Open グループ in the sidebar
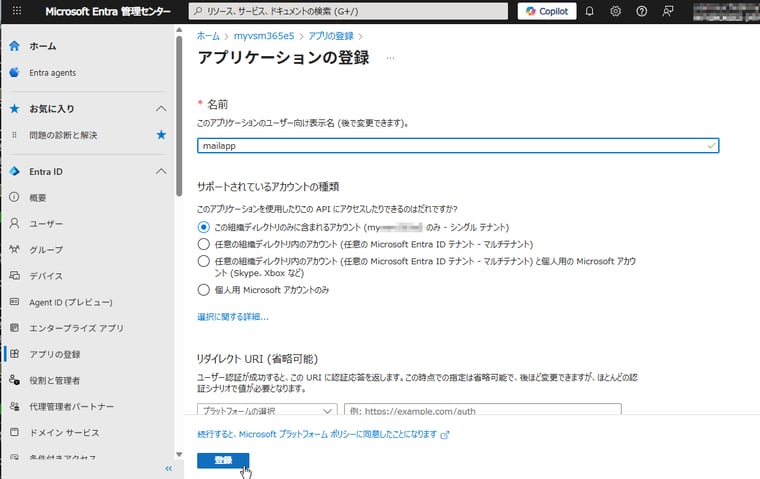Image resolution: width=760 pixels, height=479 pixels. 46,250
